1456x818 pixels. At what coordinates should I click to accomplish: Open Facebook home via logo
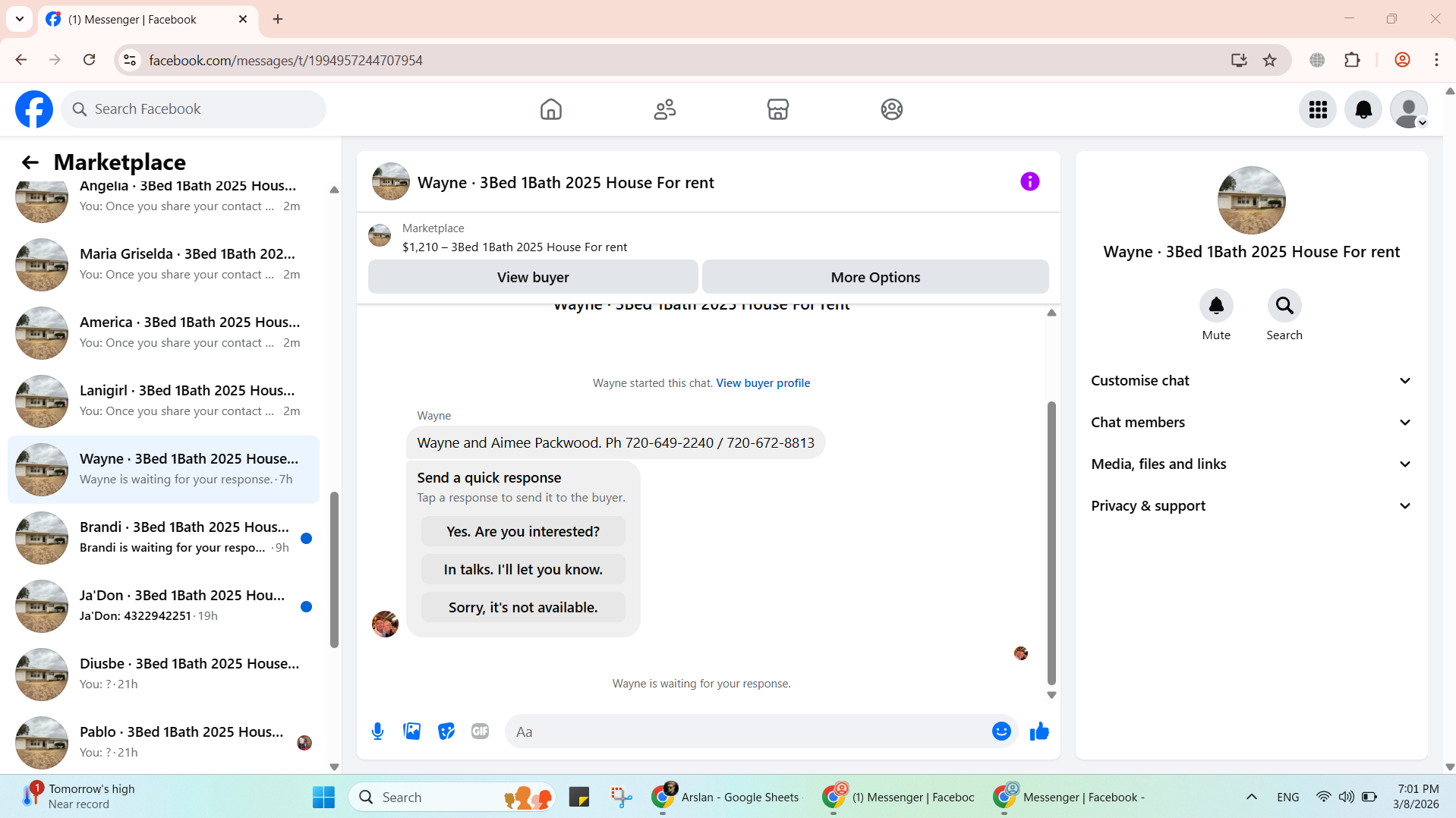click(x=34, y=109)
